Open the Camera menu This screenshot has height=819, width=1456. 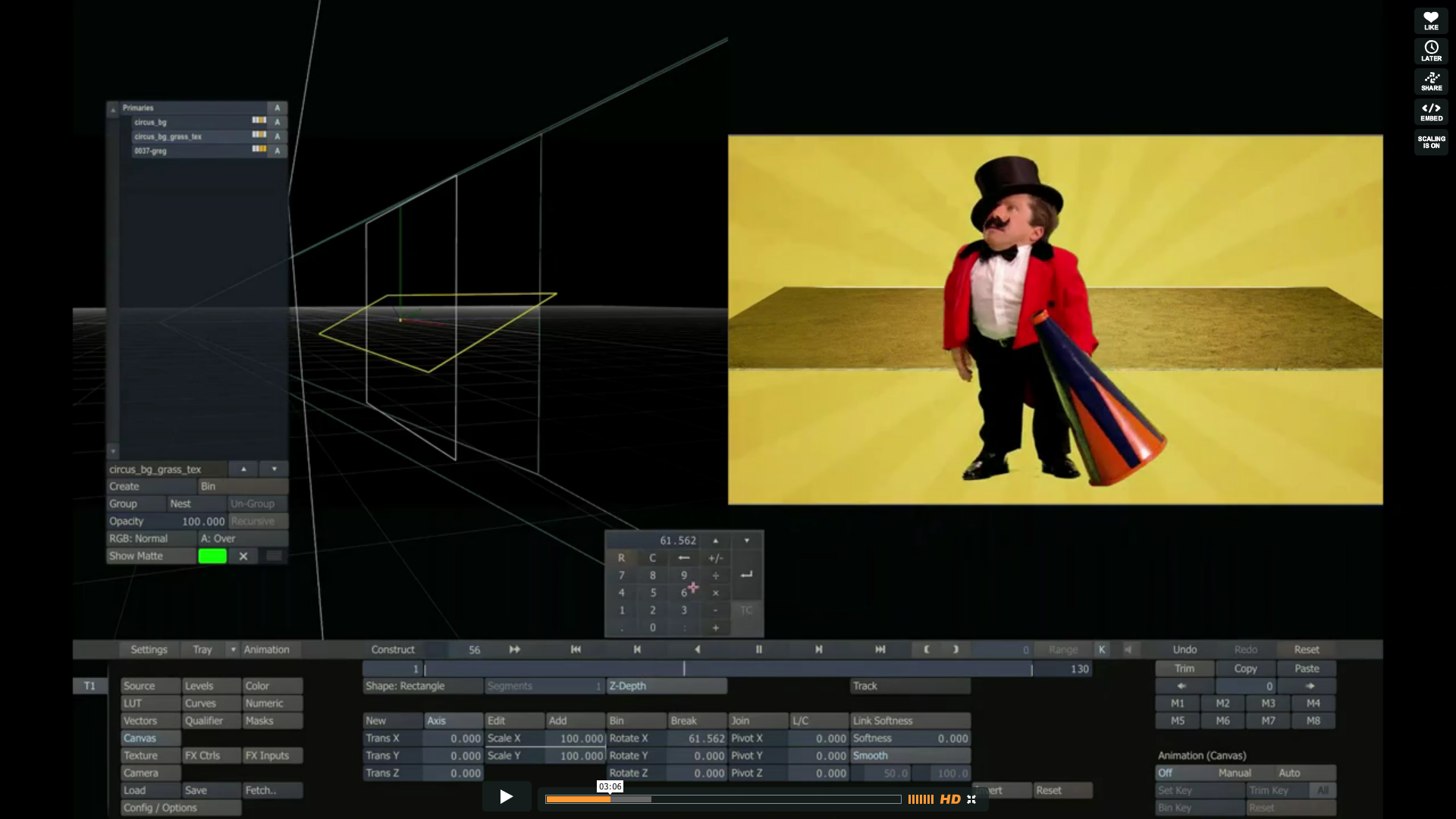pyautogui.click(x=151, y=773)
